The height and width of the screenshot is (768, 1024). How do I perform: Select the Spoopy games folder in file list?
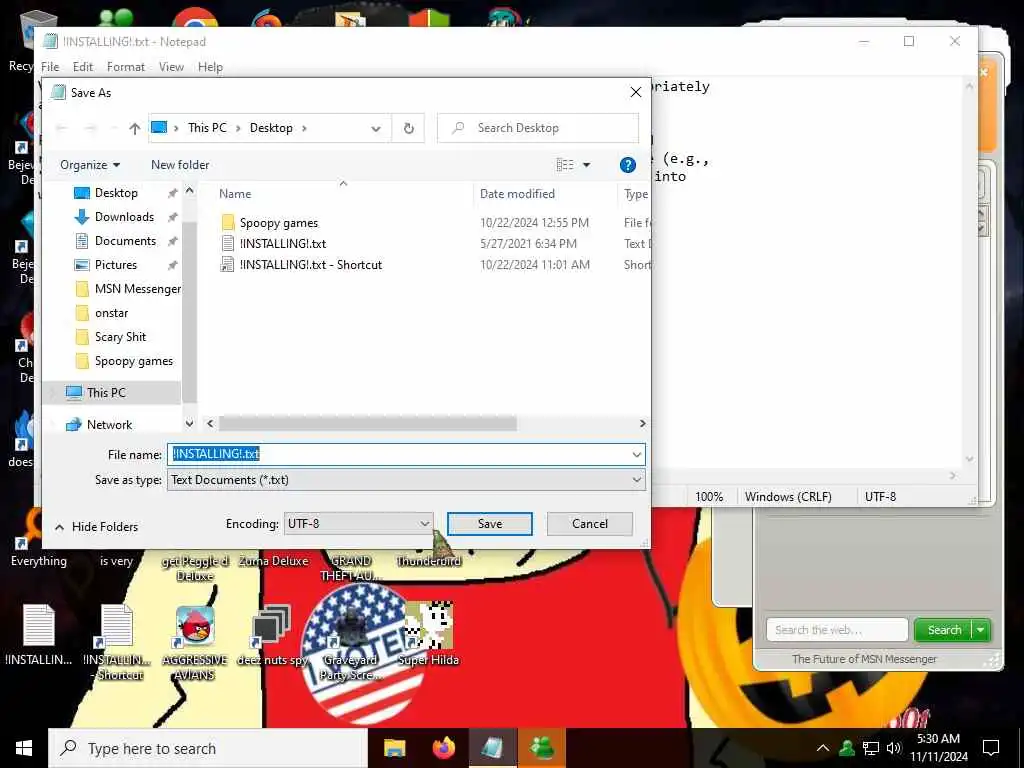[x=278, y=223]
